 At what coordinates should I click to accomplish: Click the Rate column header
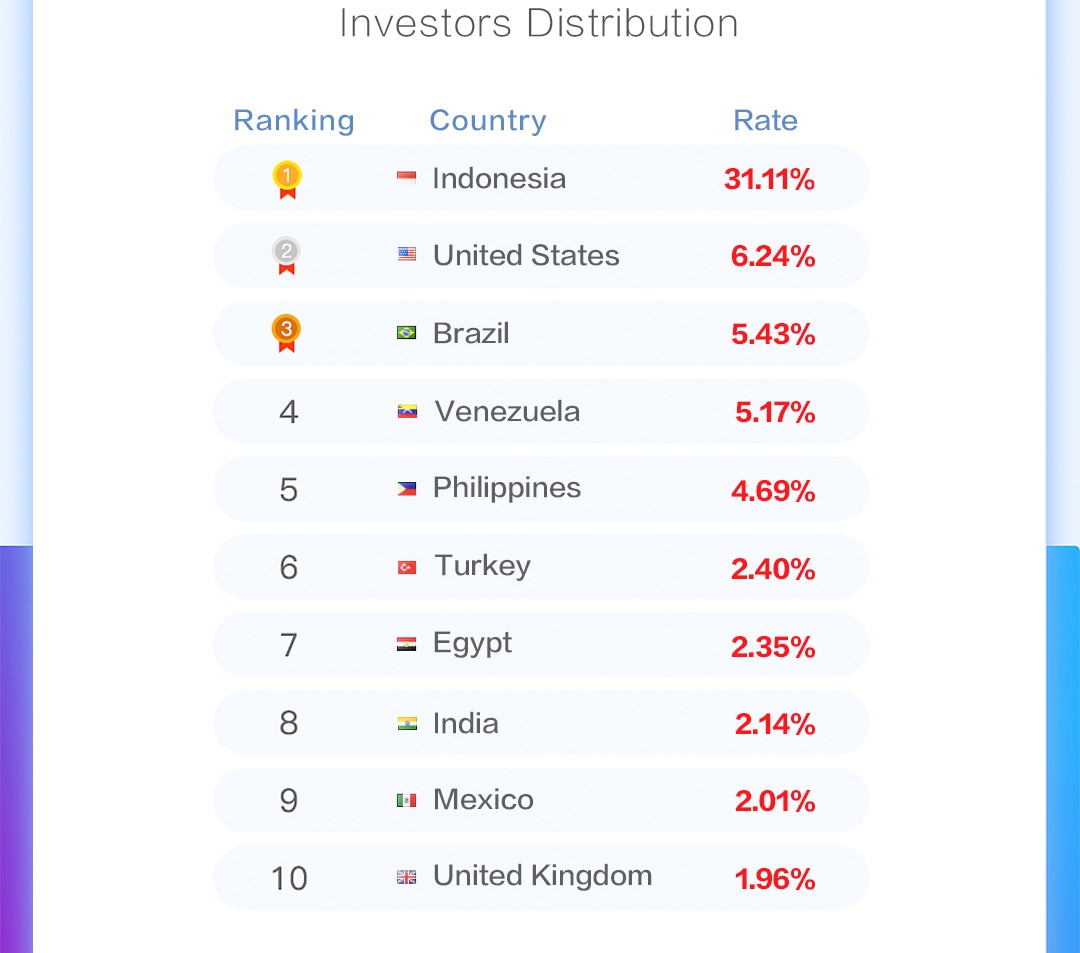click(x=766, y=120)
